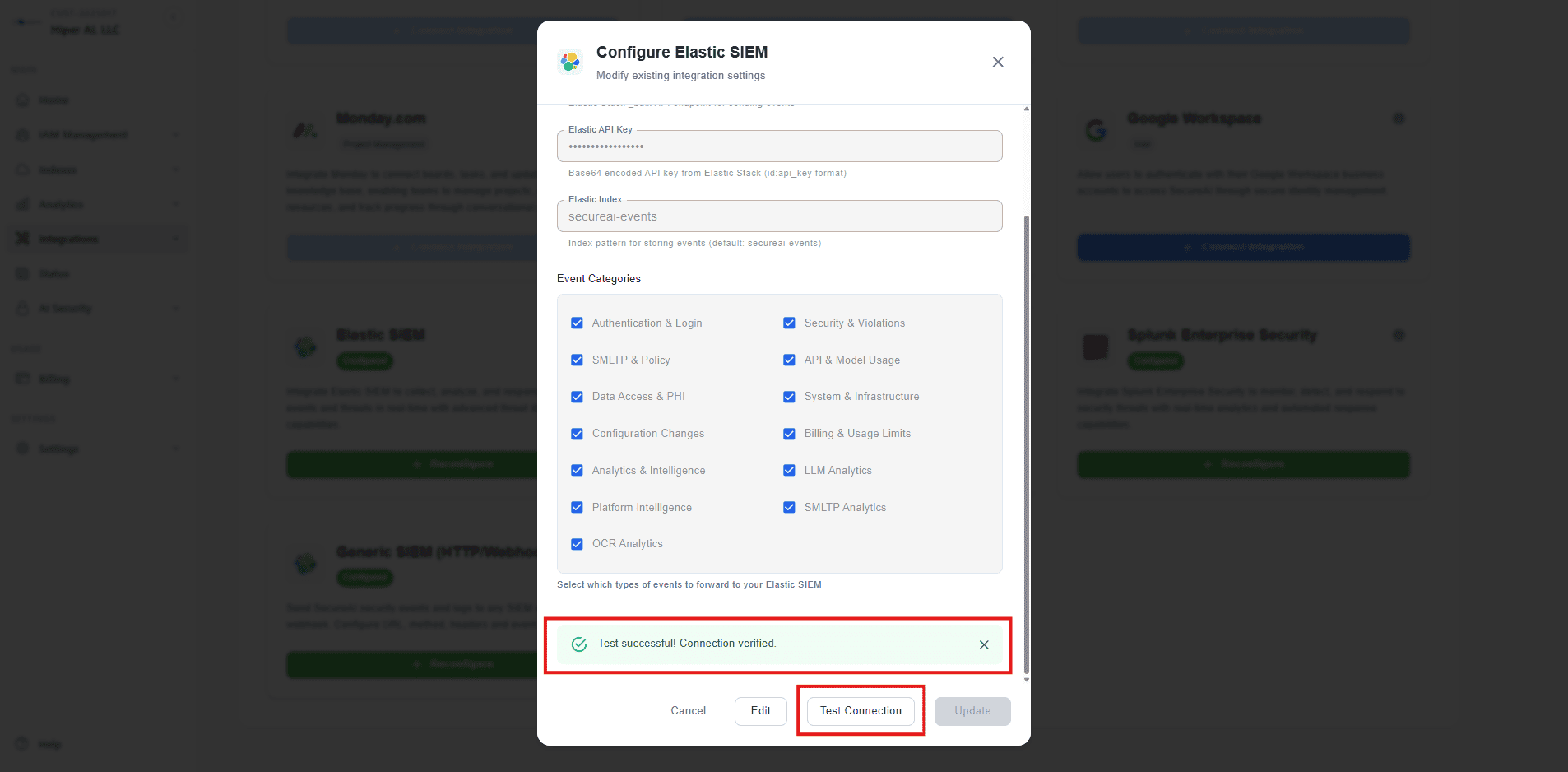Image resolution: width=1568 pixels, height=772 pixels.
Task: Uncheck Authentication & Login category
Action: [x=577, y=323]
